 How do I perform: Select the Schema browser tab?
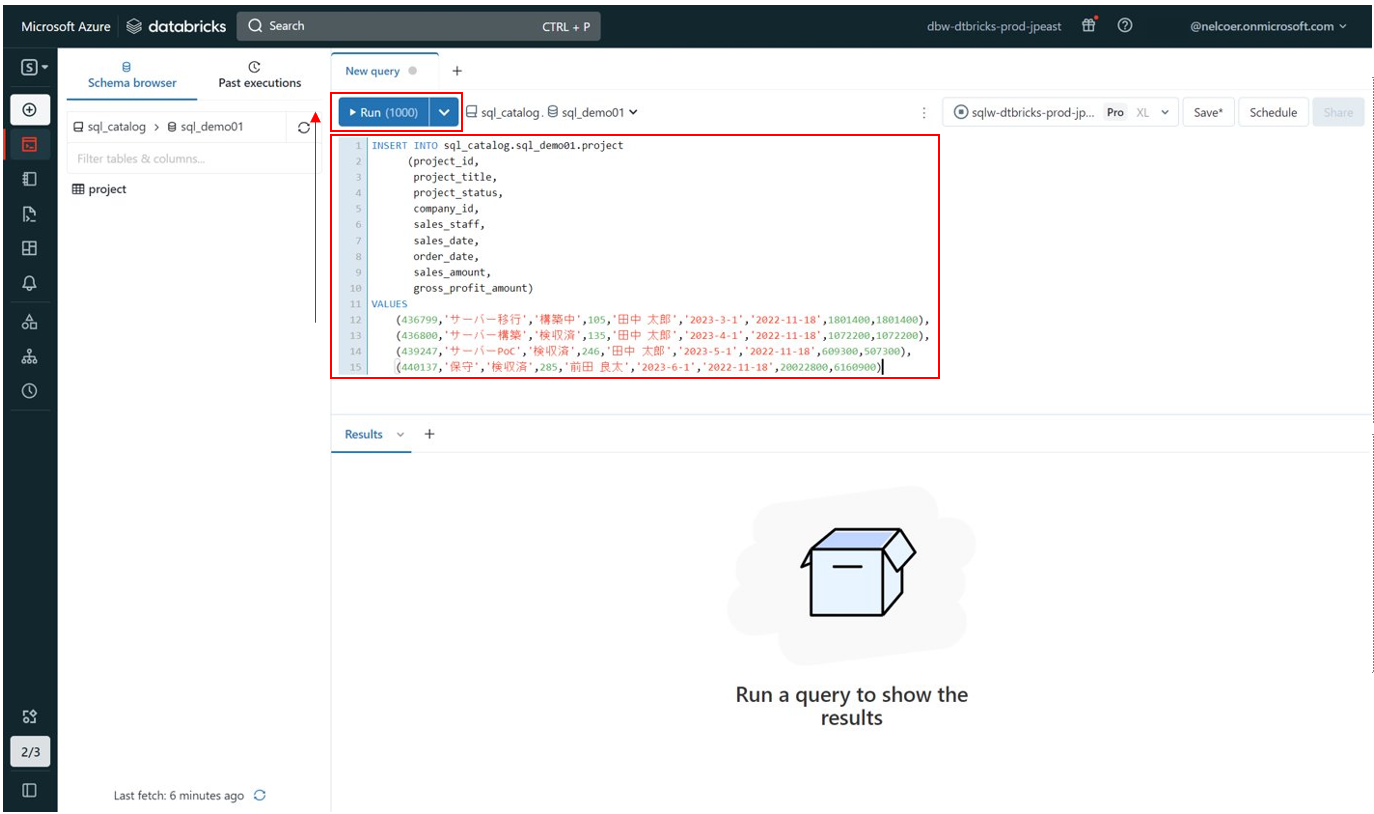(132, 75)
